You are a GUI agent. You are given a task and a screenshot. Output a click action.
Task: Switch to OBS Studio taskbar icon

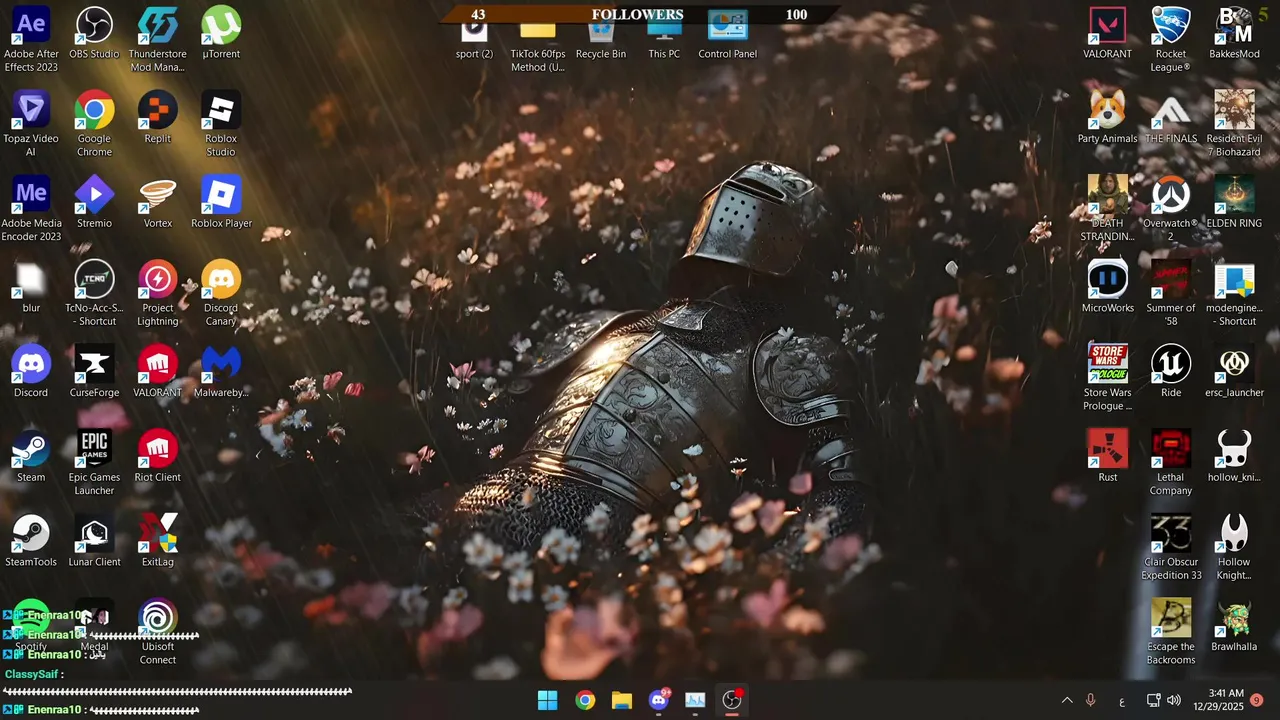pos(732,700)
